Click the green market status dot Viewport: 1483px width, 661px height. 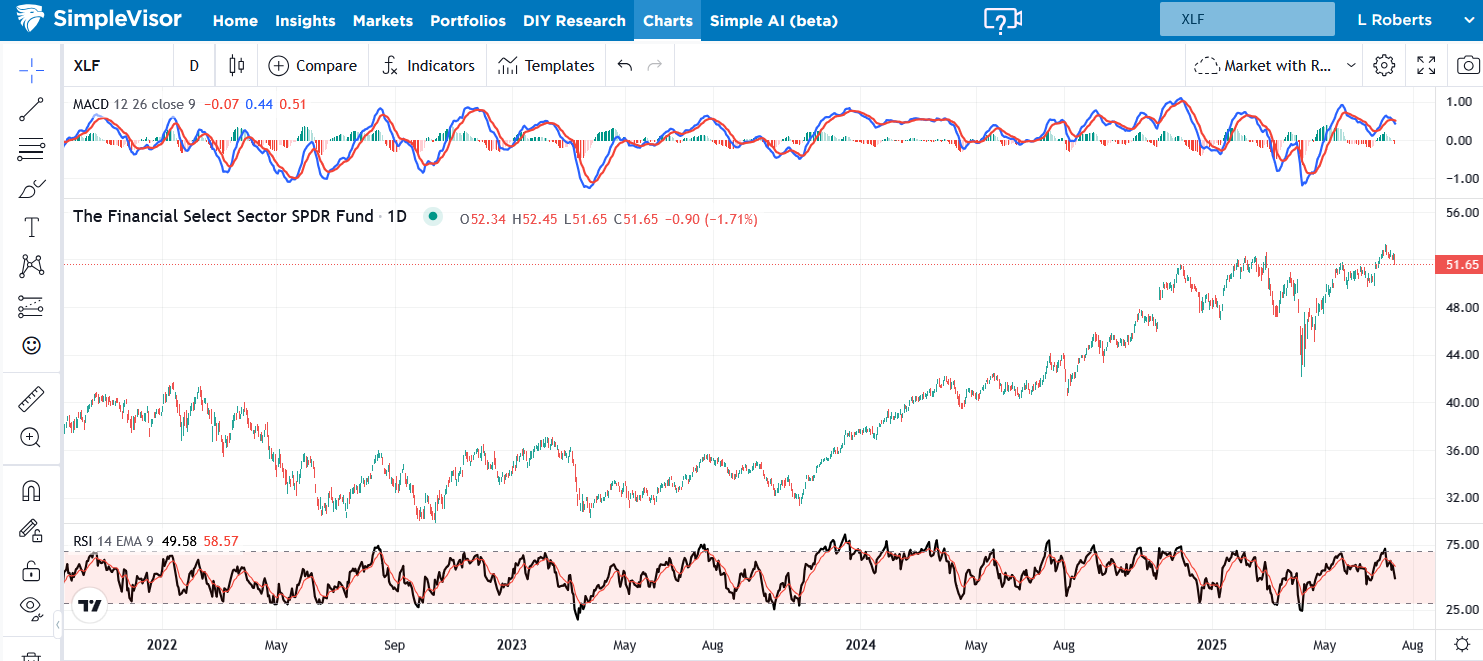point(432,216)
